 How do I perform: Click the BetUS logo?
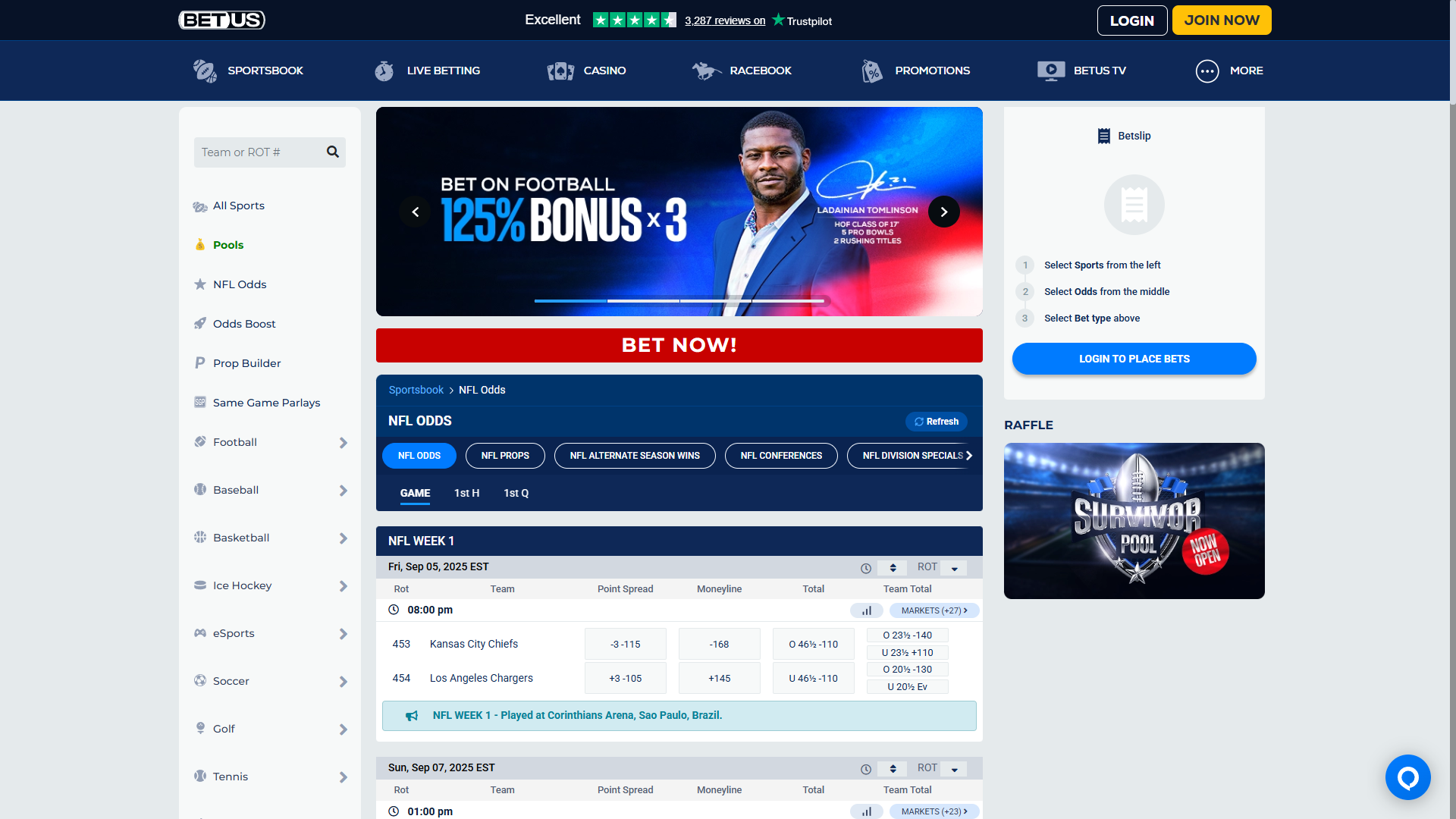pyautogui.click(x=221, y=20)
